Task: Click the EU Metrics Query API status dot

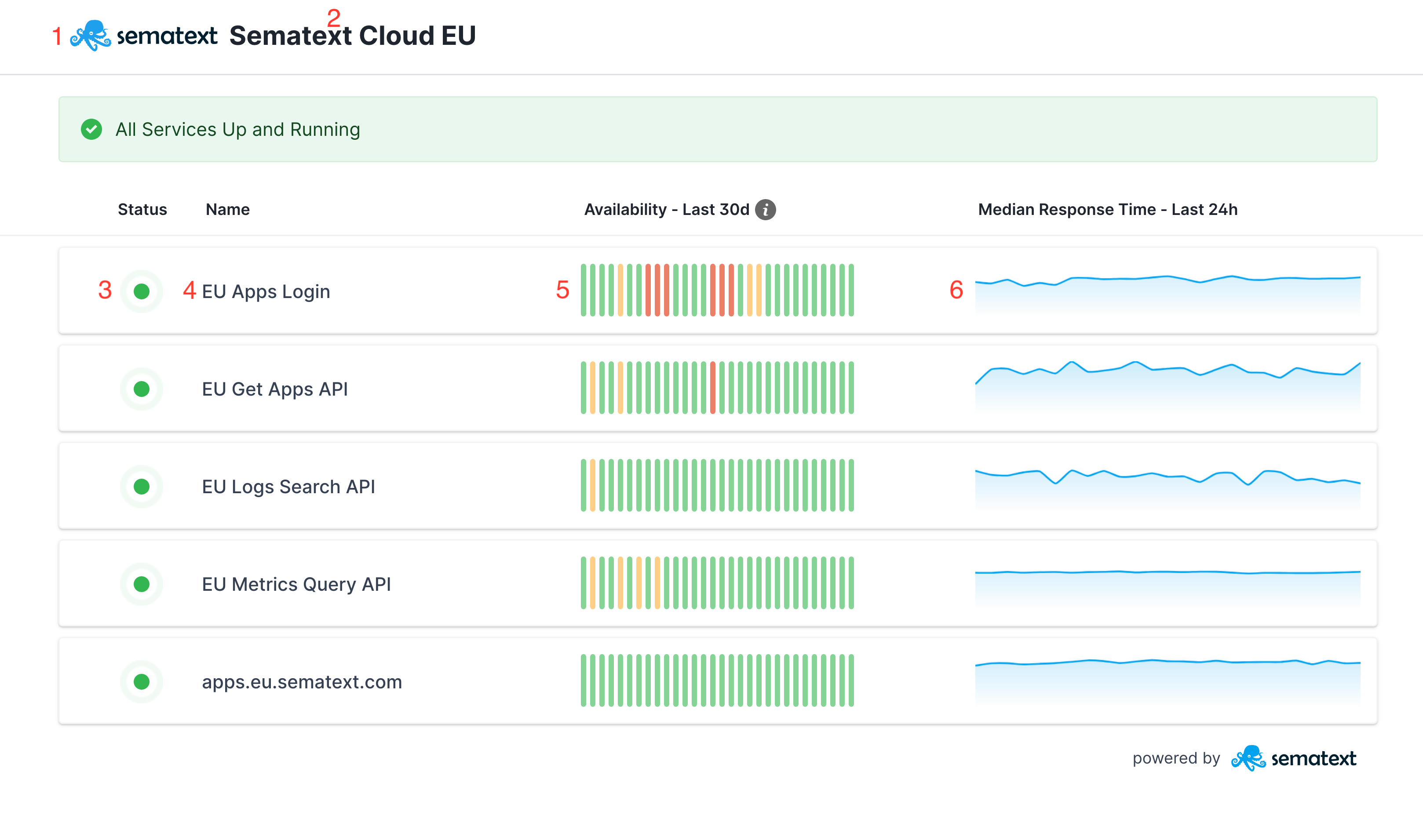Action: [142, 584]
